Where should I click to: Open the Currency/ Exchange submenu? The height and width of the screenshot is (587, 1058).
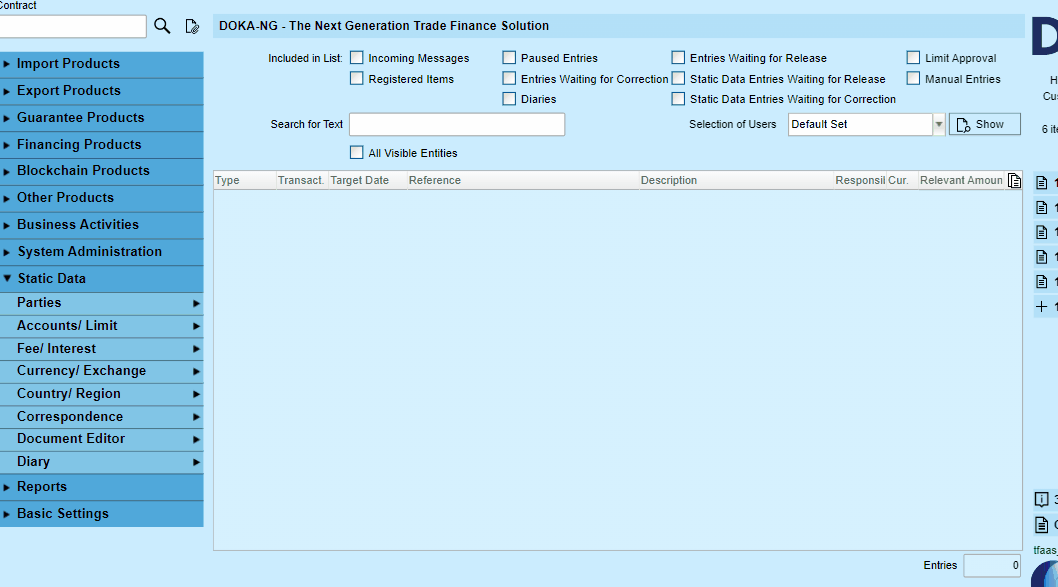(x=101, y=372)
